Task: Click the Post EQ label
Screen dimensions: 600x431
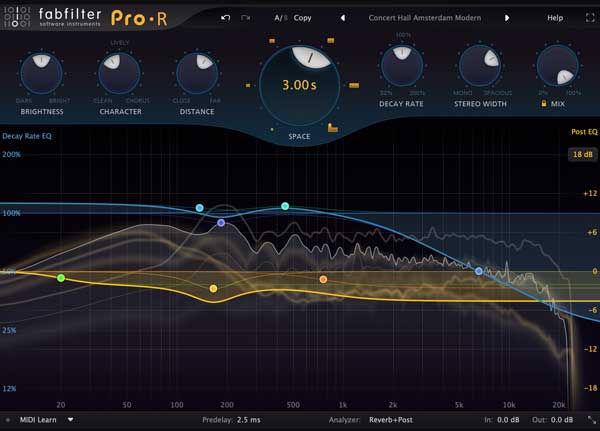Action: click(584, 132)
